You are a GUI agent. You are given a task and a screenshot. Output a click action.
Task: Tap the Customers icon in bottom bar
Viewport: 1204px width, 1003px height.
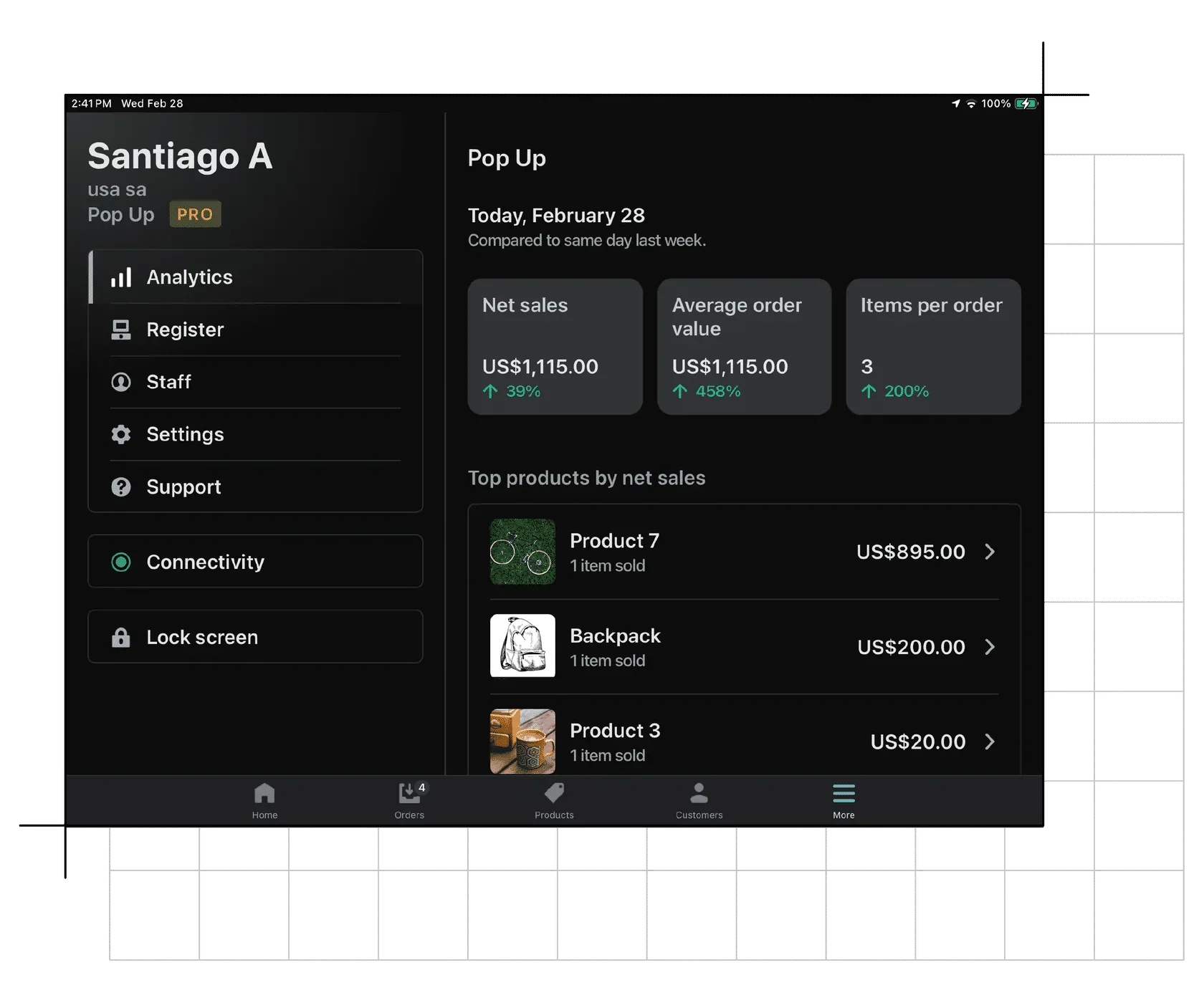(699, 794)
